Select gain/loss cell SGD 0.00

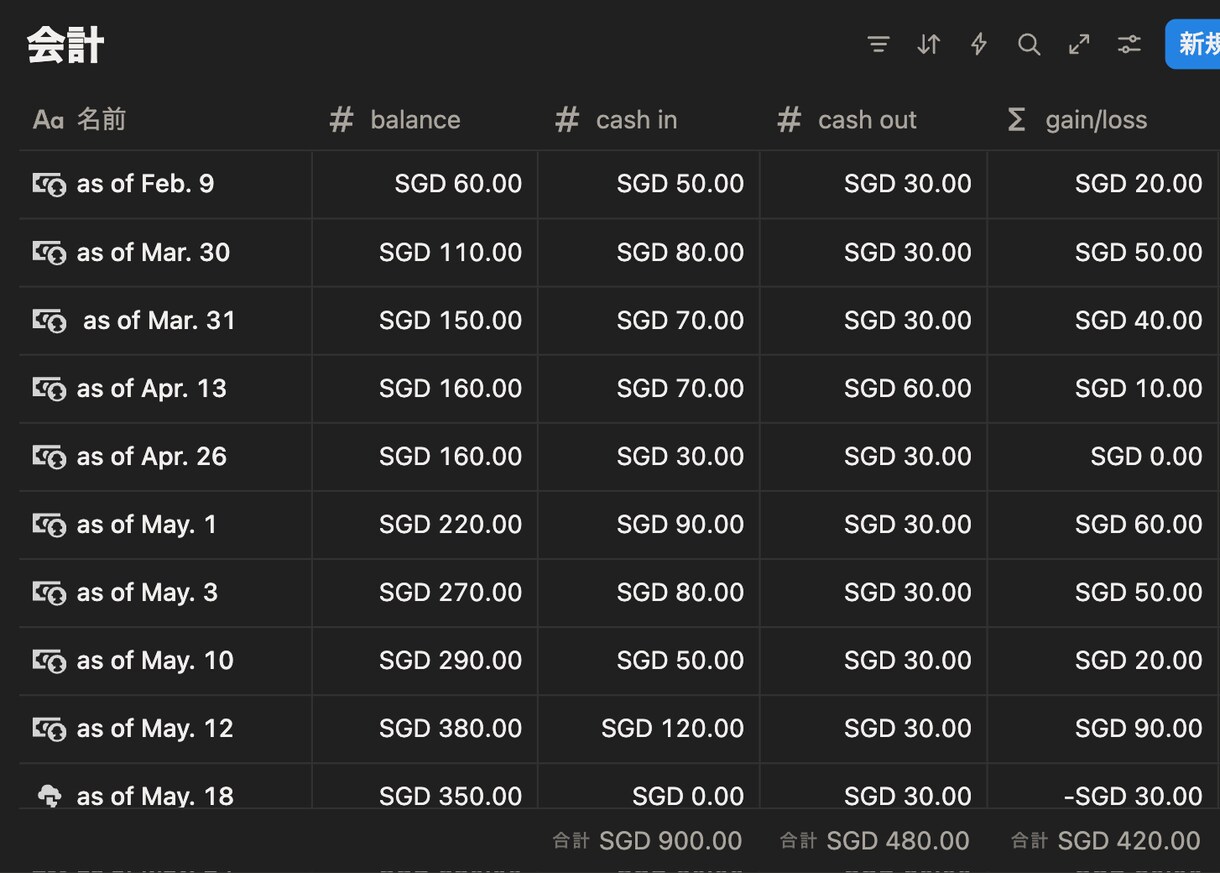pos(1104,456)
